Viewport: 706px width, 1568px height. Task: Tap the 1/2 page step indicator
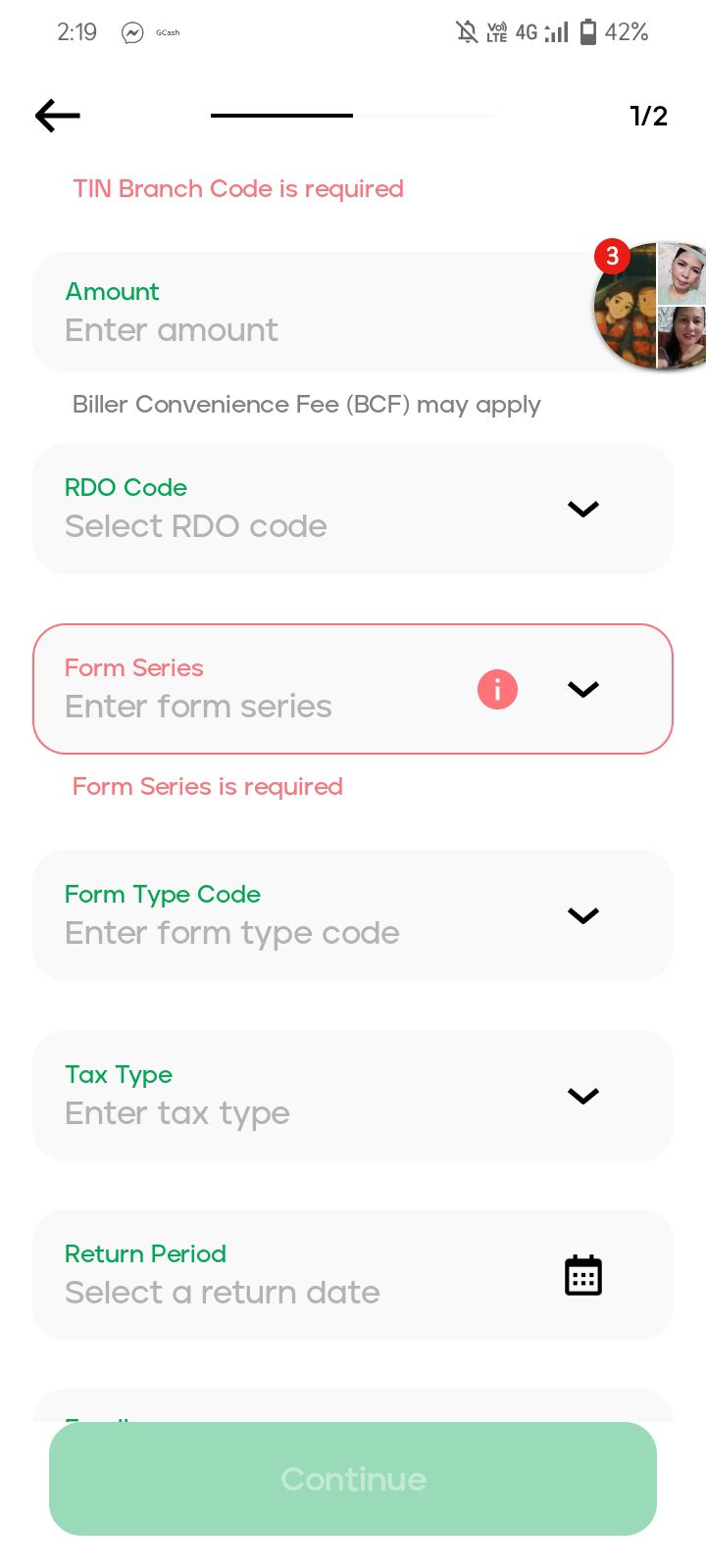click(648, 116)
